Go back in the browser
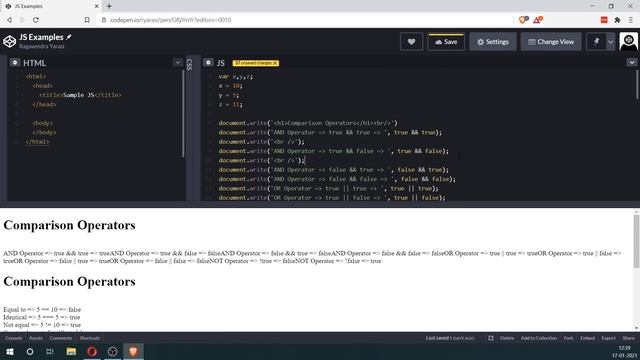 (9, 20)
